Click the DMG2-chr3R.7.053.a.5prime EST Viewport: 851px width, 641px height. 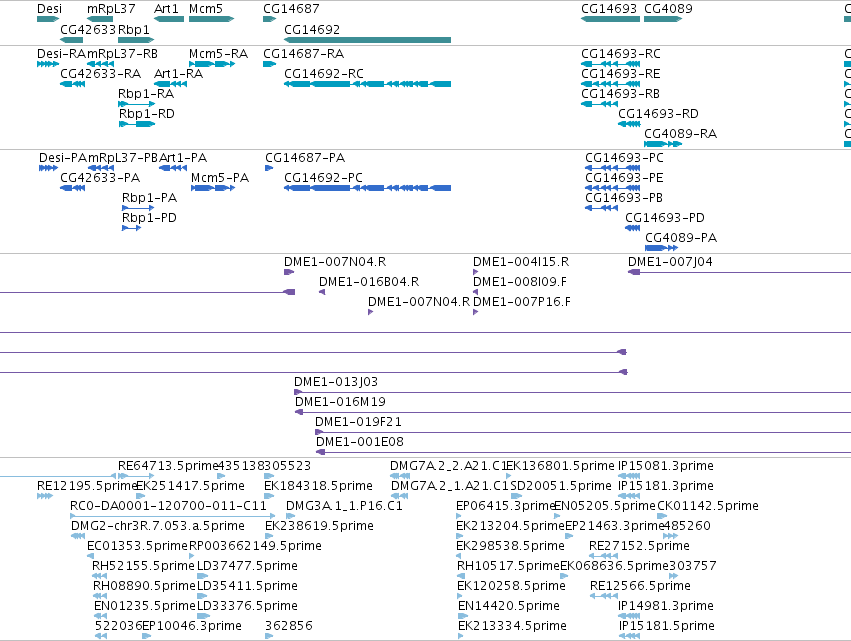click(x=78, y=536)
